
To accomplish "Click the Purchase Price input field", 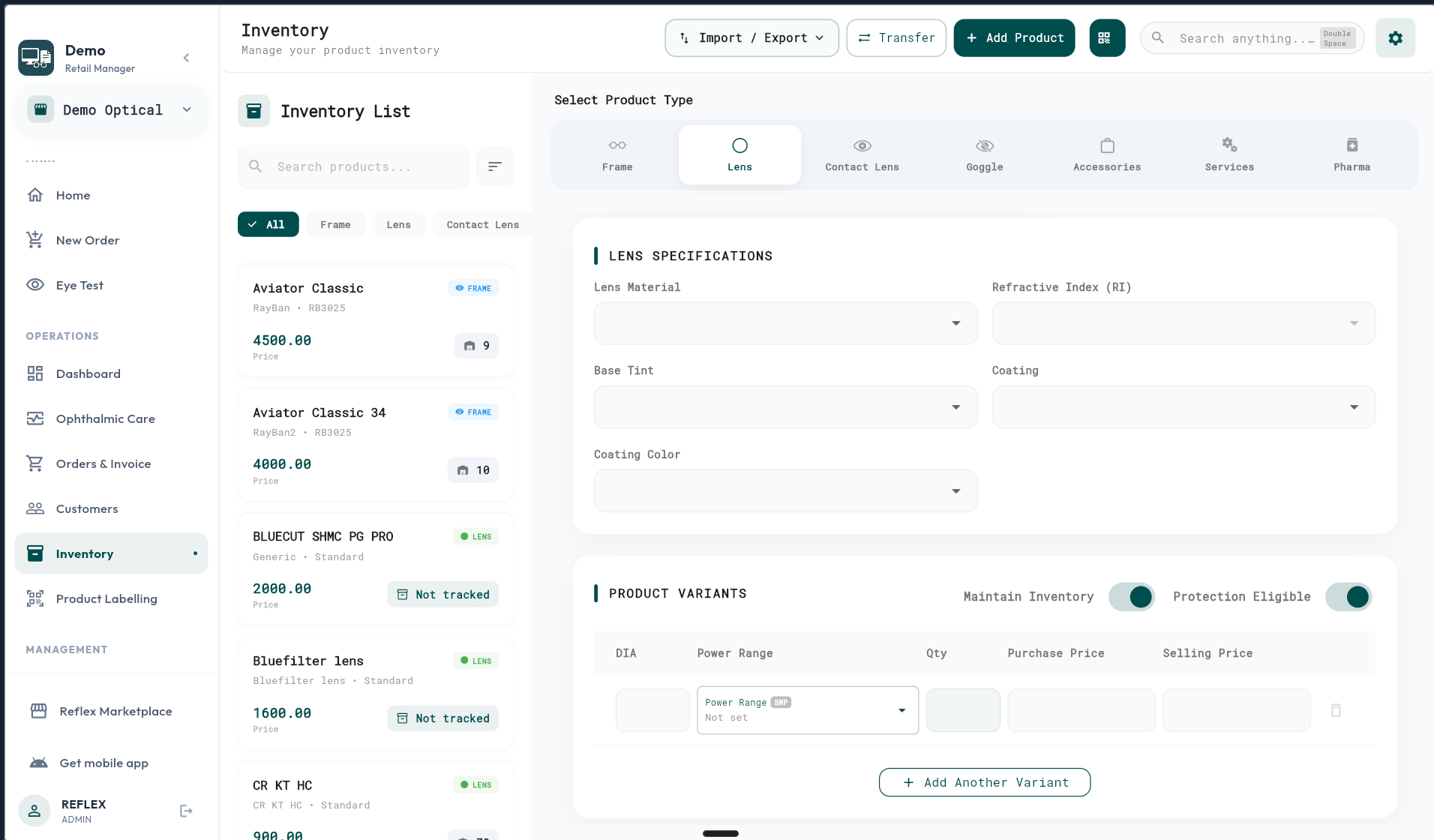I will tap(1081, 710).
